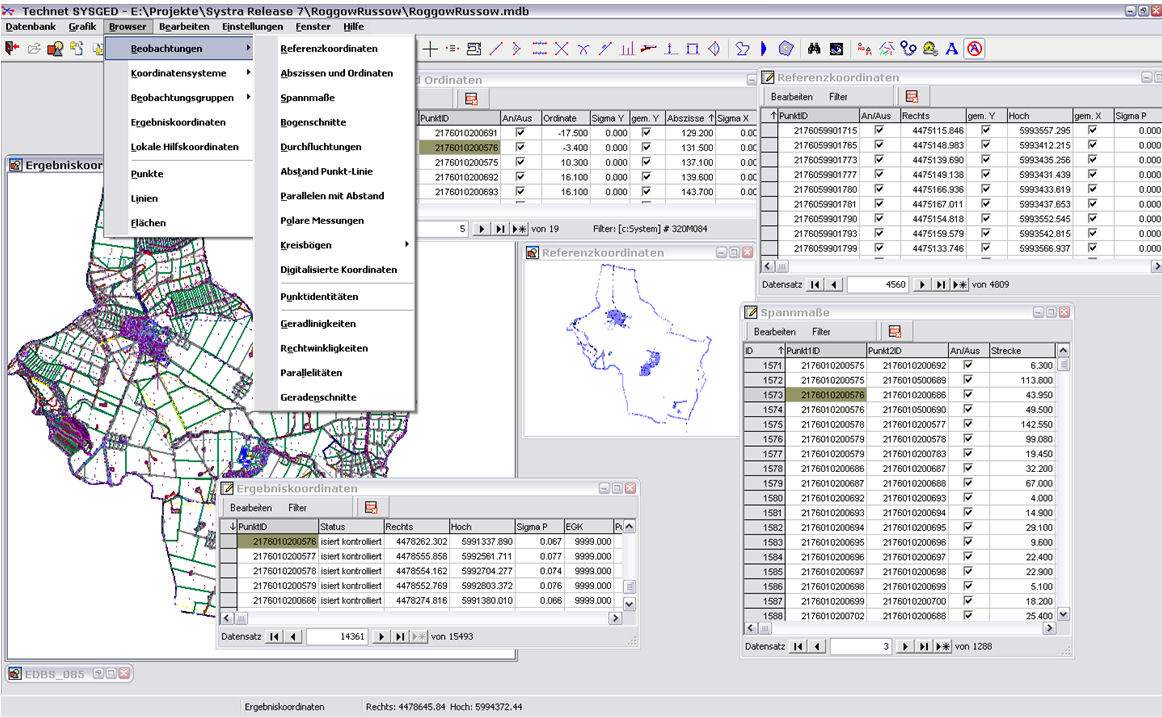Expand the Beobachtungsgruppen submenu

point(182,98)
